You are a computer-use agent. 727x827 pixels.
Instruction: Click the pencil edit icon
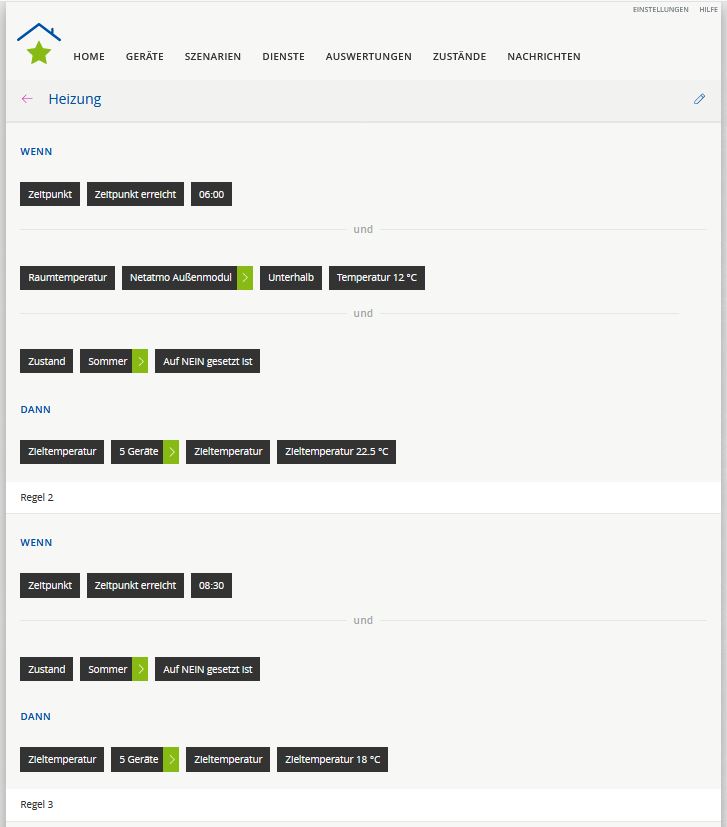pos(699,99)
